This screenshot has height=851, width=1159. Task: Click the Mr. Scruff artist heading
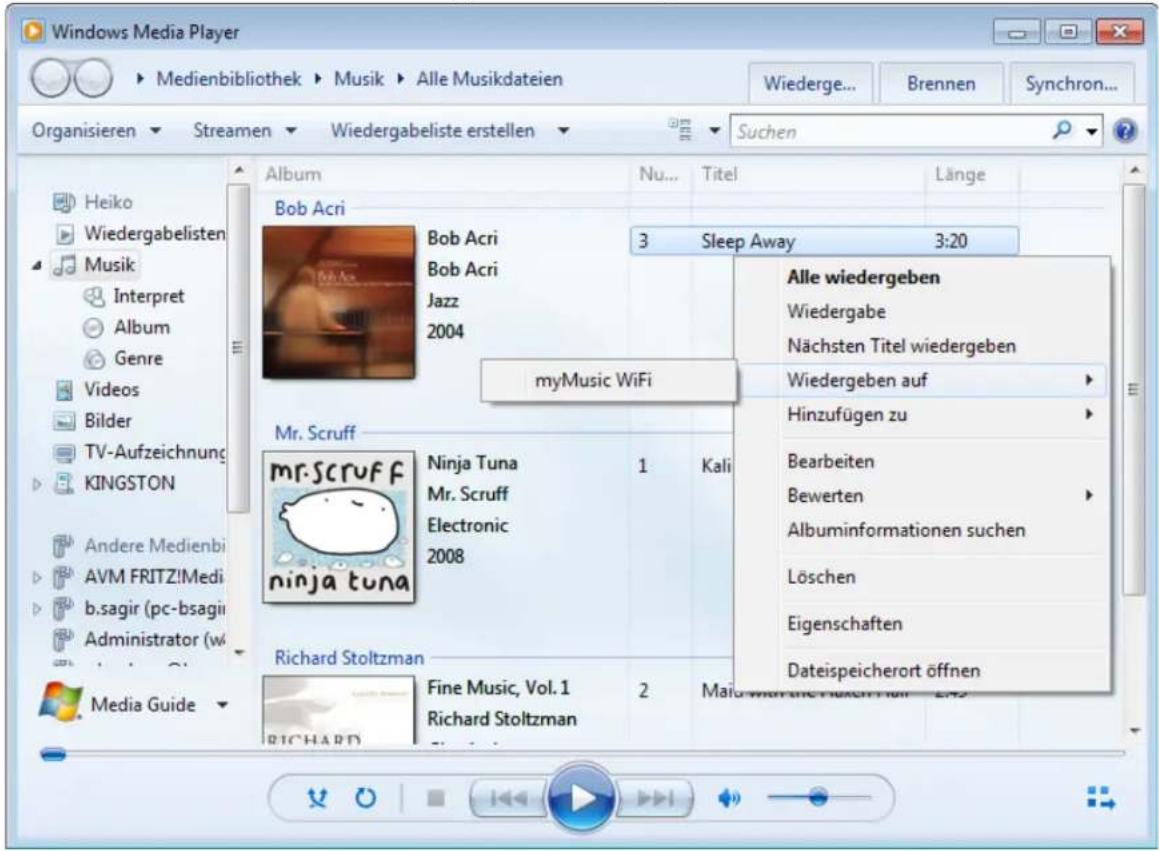315,433
